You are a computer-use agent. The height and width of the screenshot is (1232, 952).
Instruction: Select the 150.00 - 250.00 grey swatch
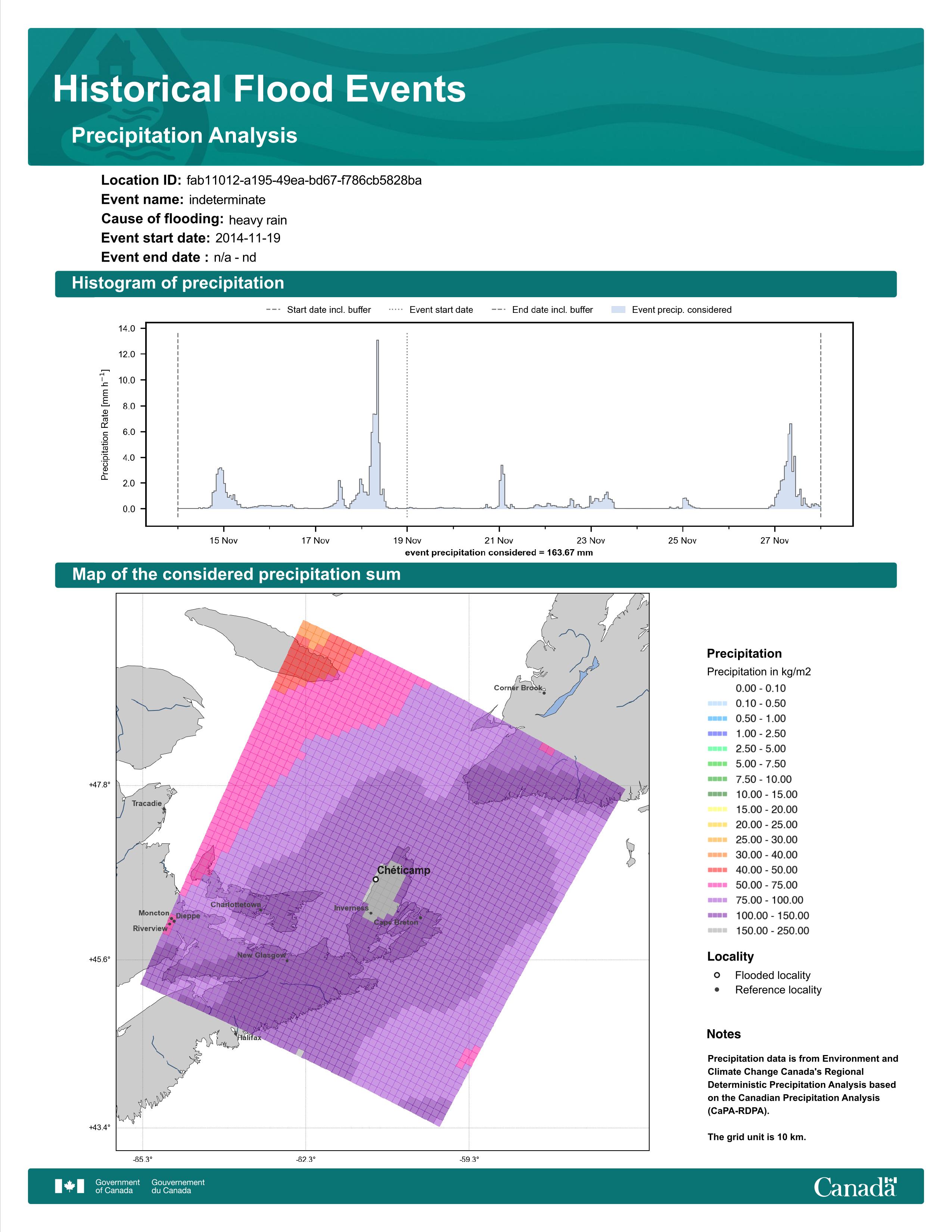[x=717, y=931]
